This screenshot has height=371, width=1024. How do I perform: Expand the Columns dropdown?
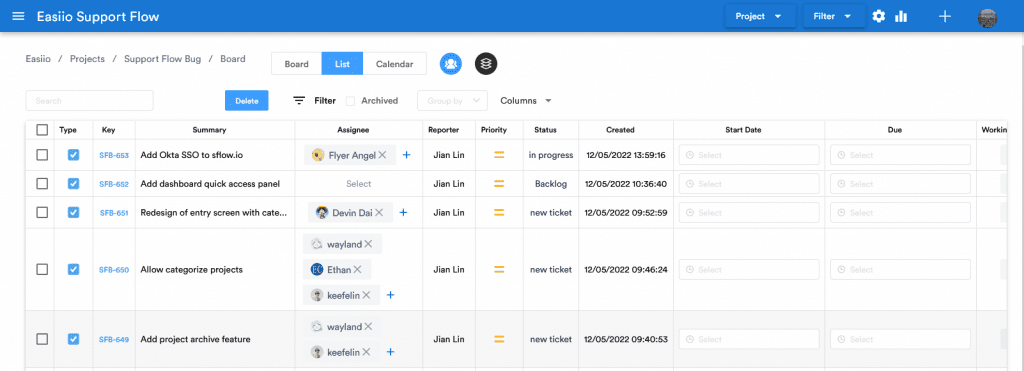pyautogui.click(x=526, y=101)
